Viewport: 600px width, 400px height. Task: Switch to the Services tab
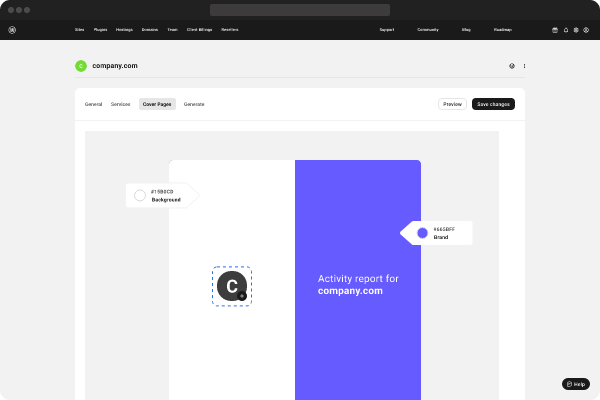tap(120, 104)
